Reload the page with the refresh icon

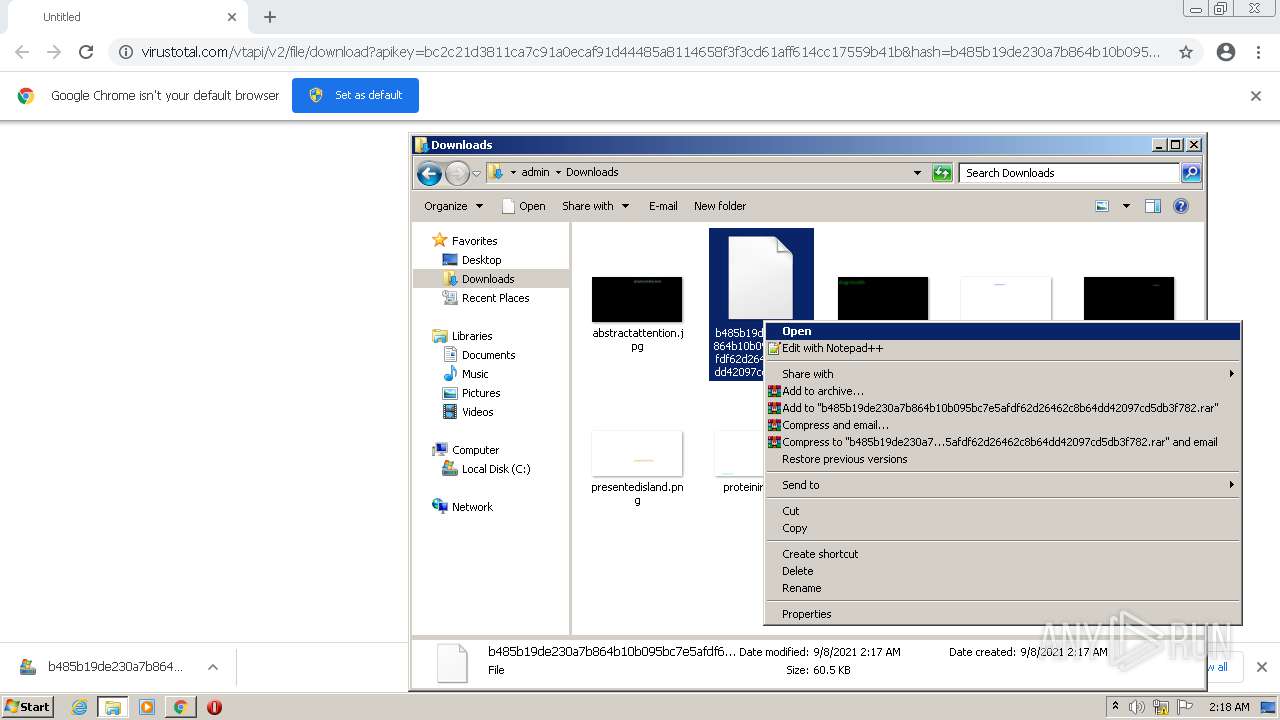pos(86,52)
